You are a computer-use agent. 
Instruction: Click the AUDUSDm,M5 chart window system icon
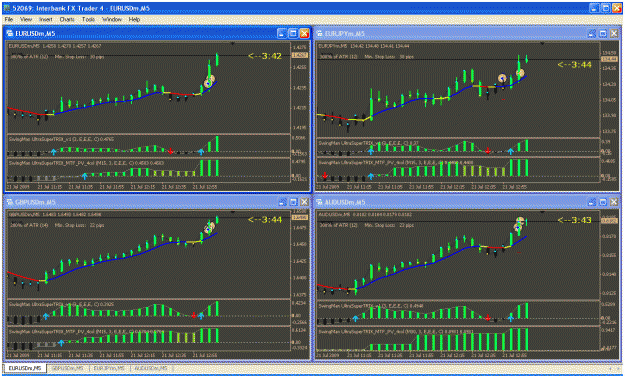(320, 202)
